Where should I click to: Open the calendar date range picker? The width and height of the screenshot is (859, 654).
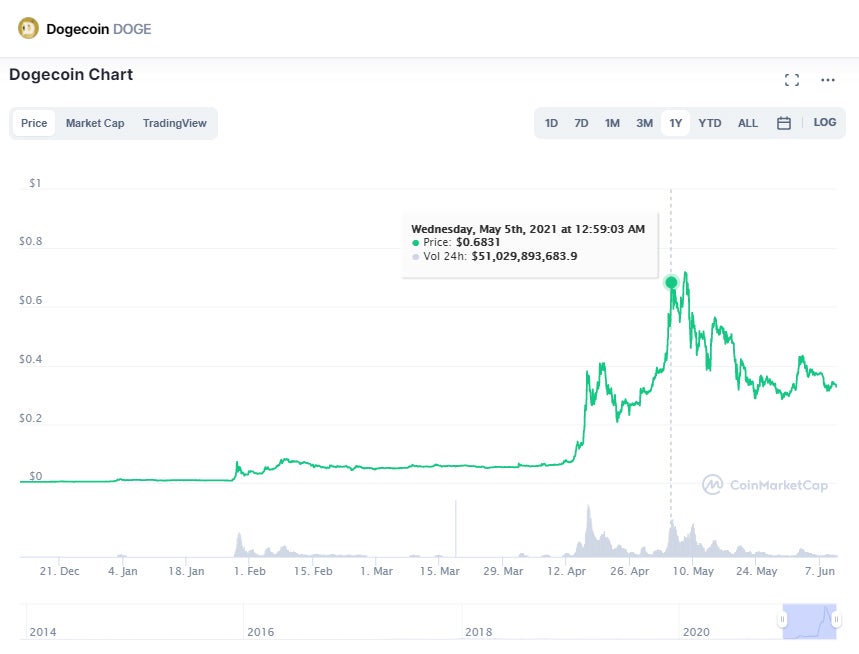[784, 123]
